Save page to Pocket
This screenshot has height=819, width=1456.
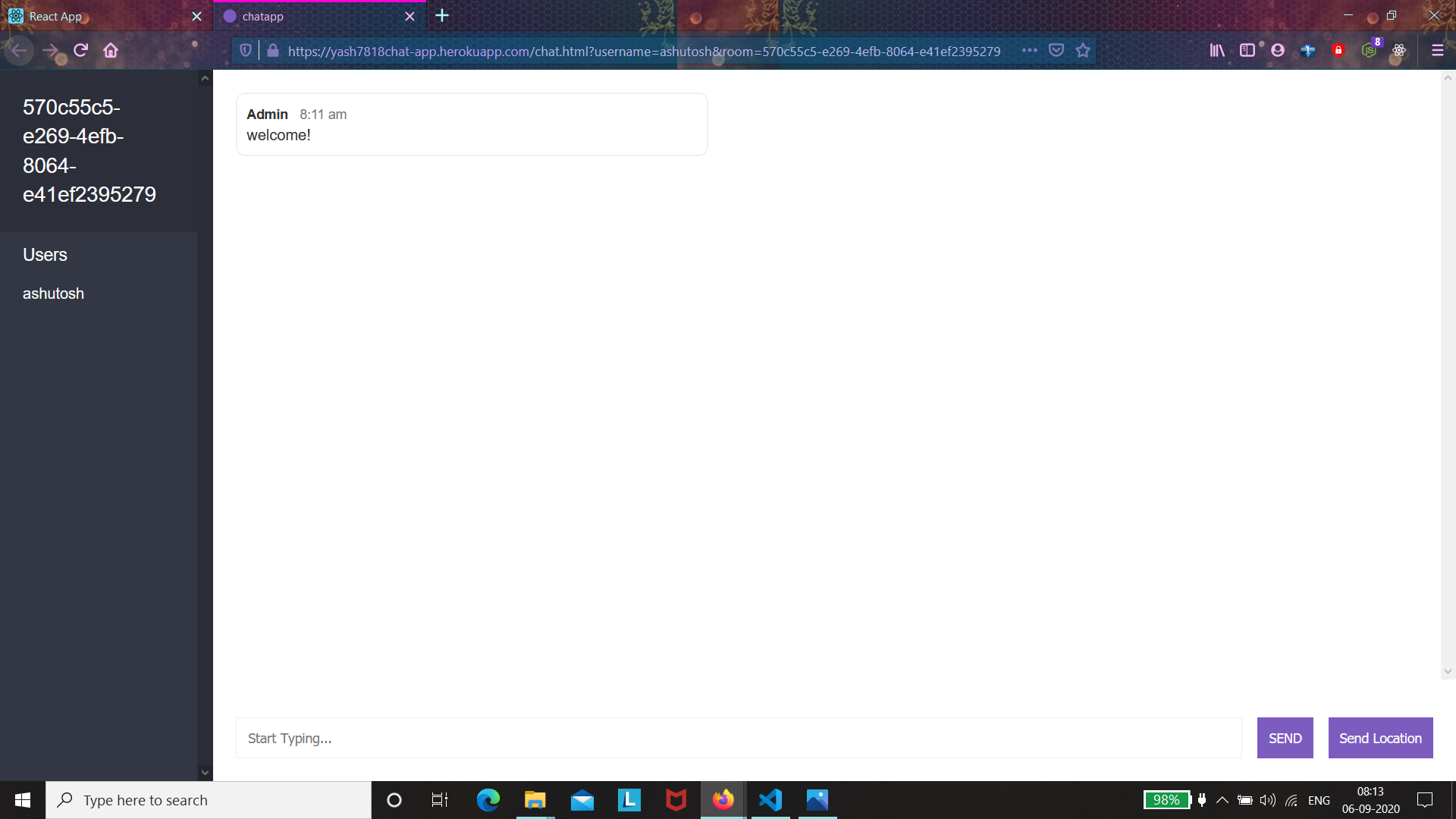coord(1056,51)
